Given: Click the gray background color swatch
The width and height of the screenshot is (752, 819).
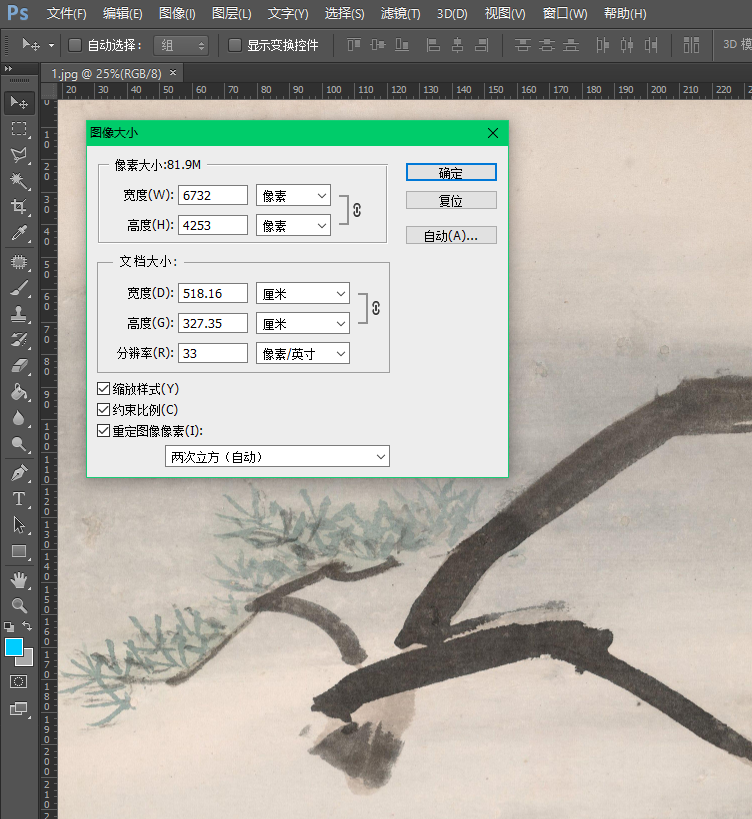Looking at the screenshot, I should pyautogui.click(x=27, y=659).
